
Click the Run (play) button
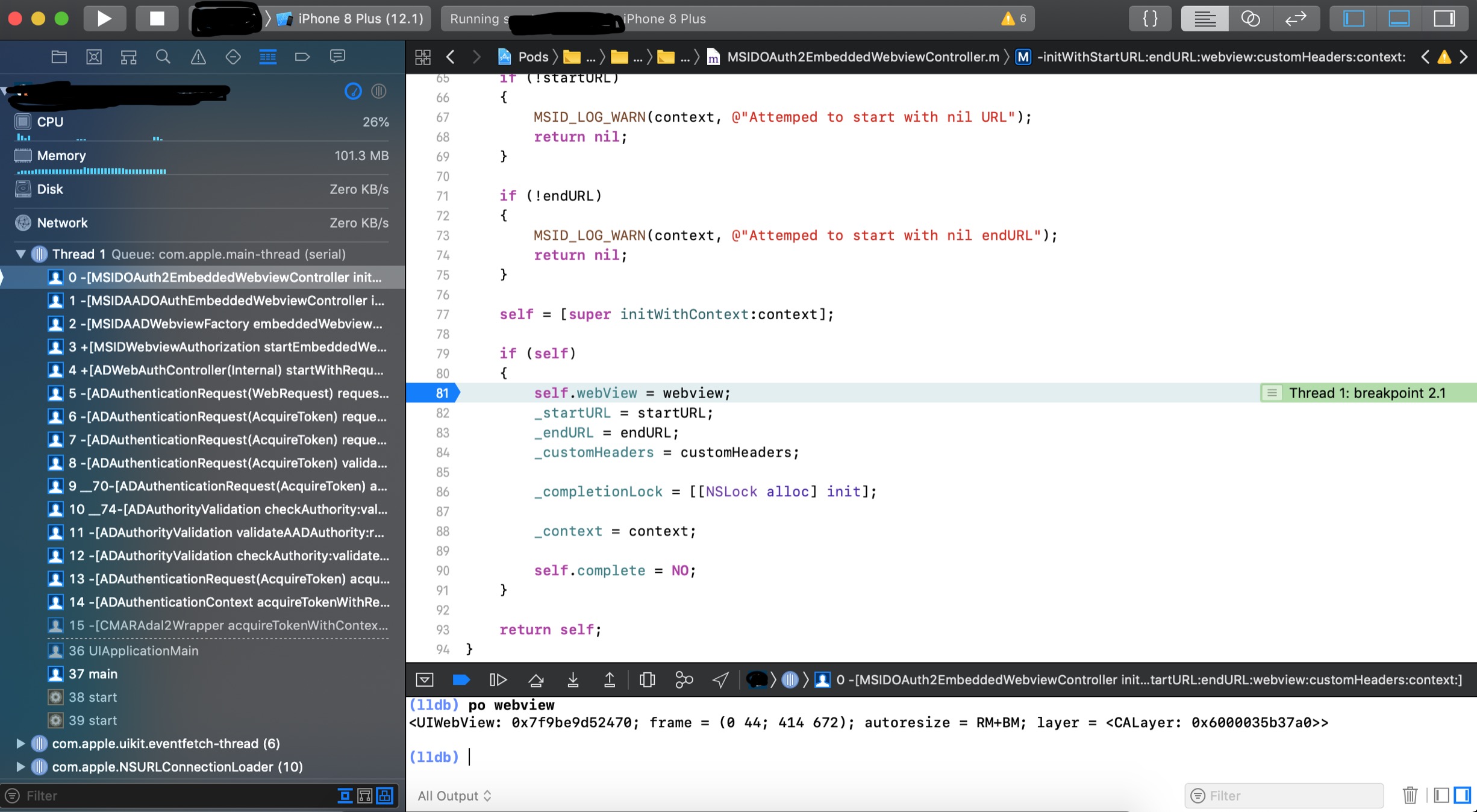pos(104,18)
